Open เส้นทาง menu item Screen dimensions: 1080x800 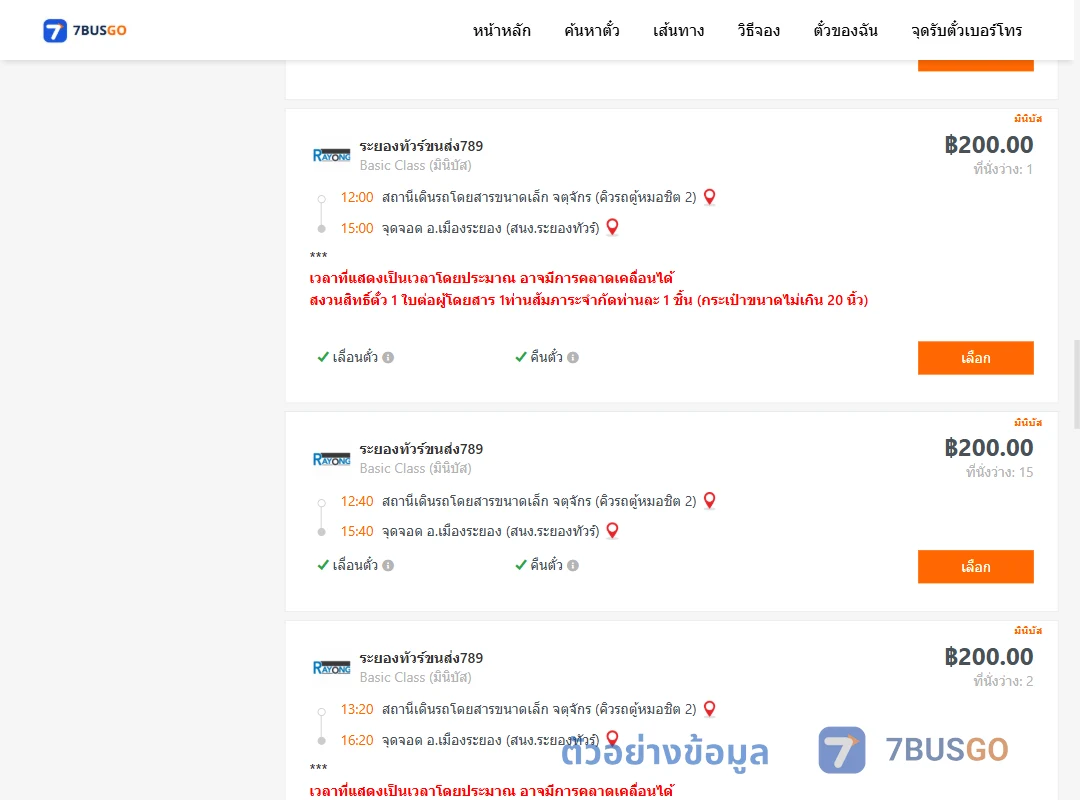tap(678, 30)
